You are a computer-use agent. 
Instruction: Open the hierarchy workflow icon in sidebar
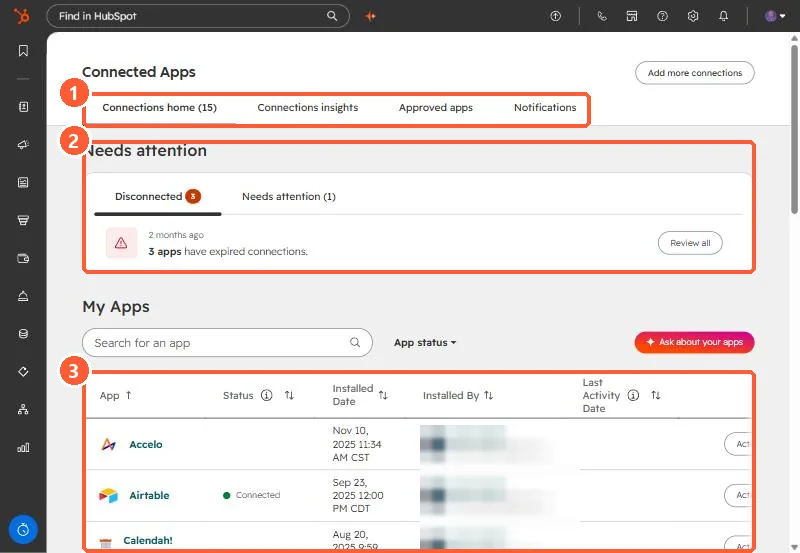tap(23, 410)
